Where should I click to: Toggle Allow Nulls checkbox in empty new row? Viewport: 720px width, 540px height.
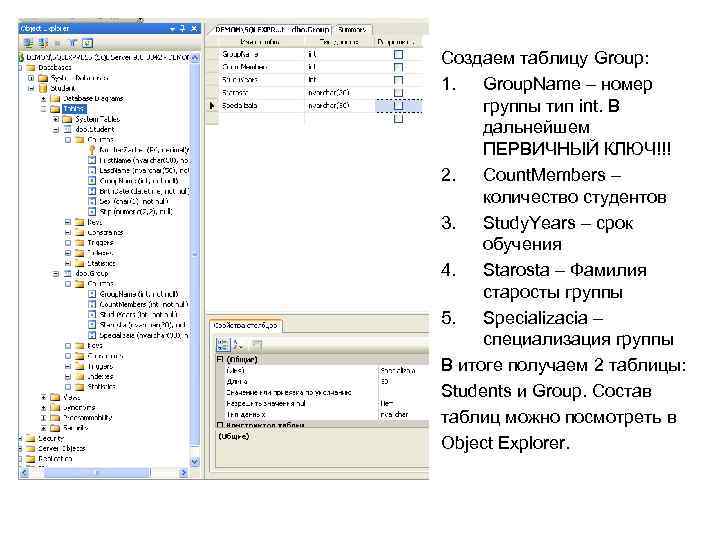399,118
